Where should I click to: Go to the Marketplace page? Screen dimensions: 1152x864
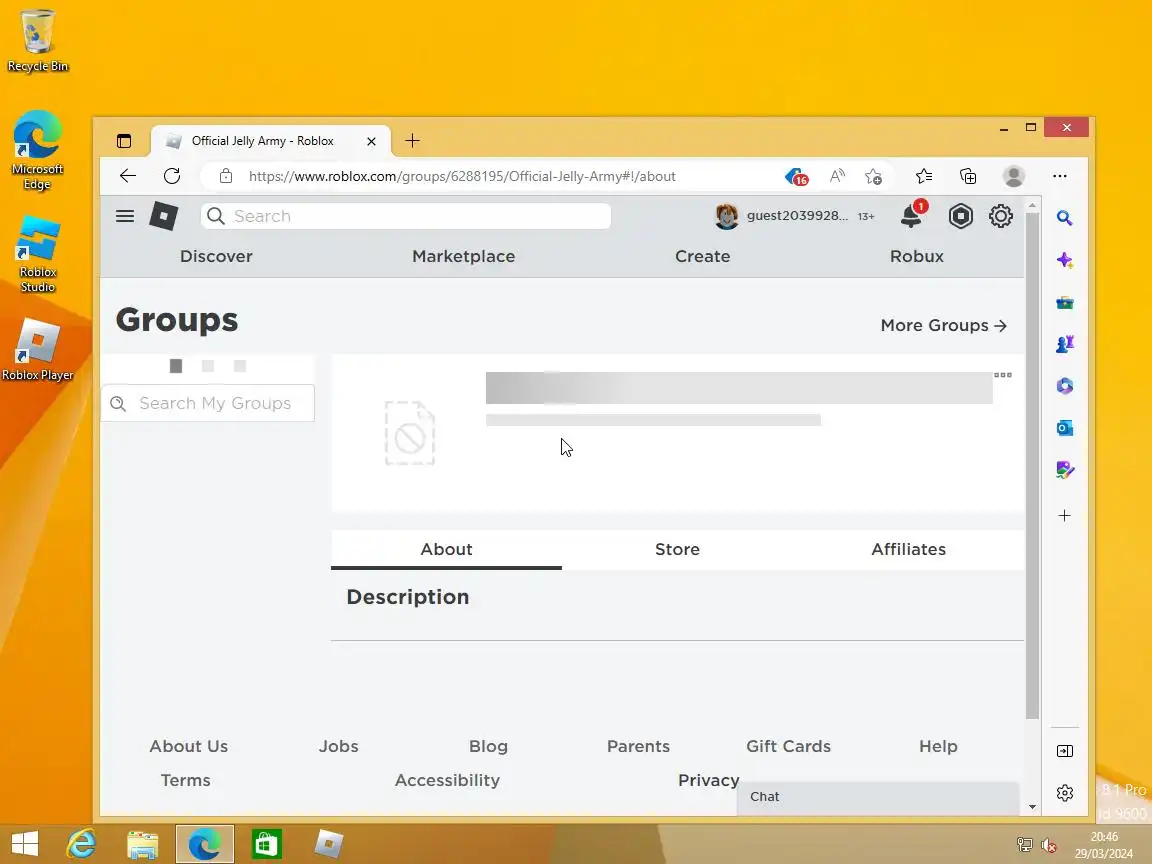pos(464,256)
